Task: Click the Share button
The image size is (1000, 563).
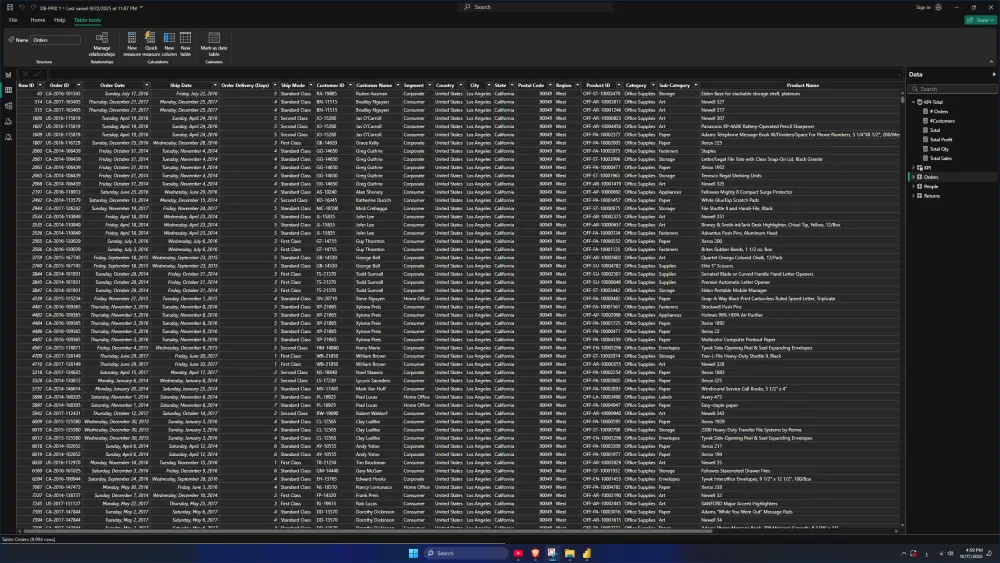Action: [x=980, y=20]
